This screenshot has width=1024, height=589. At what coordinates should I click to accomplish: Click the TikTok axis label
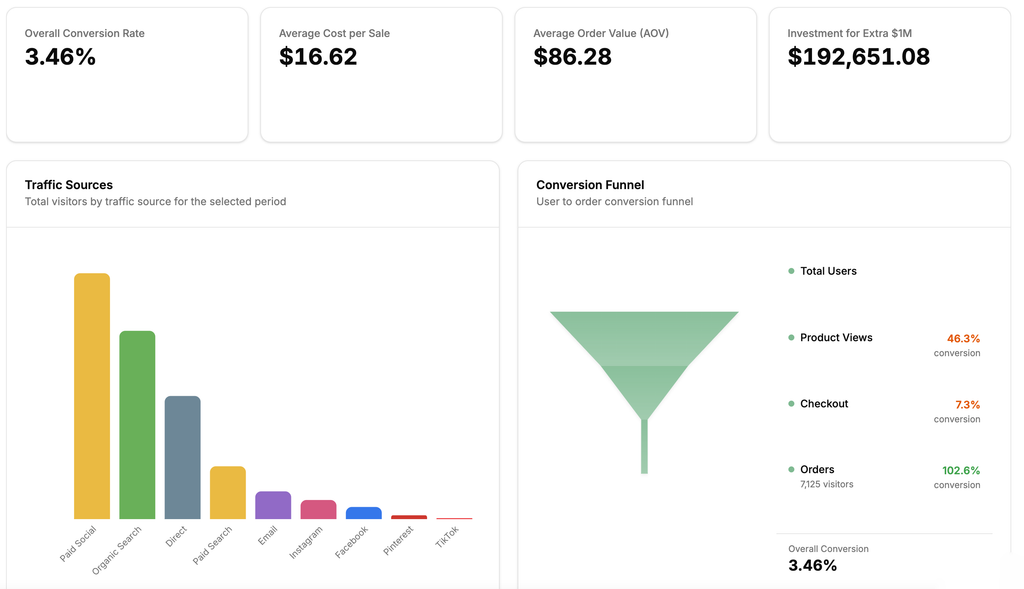point(447,537)
